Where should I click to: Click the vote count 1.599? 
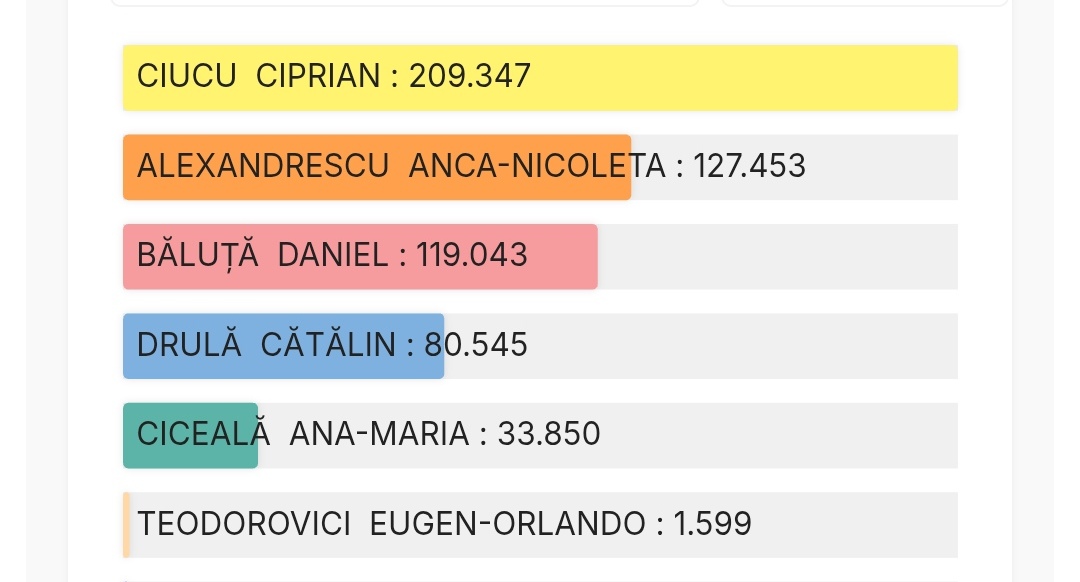pos(712,524)
